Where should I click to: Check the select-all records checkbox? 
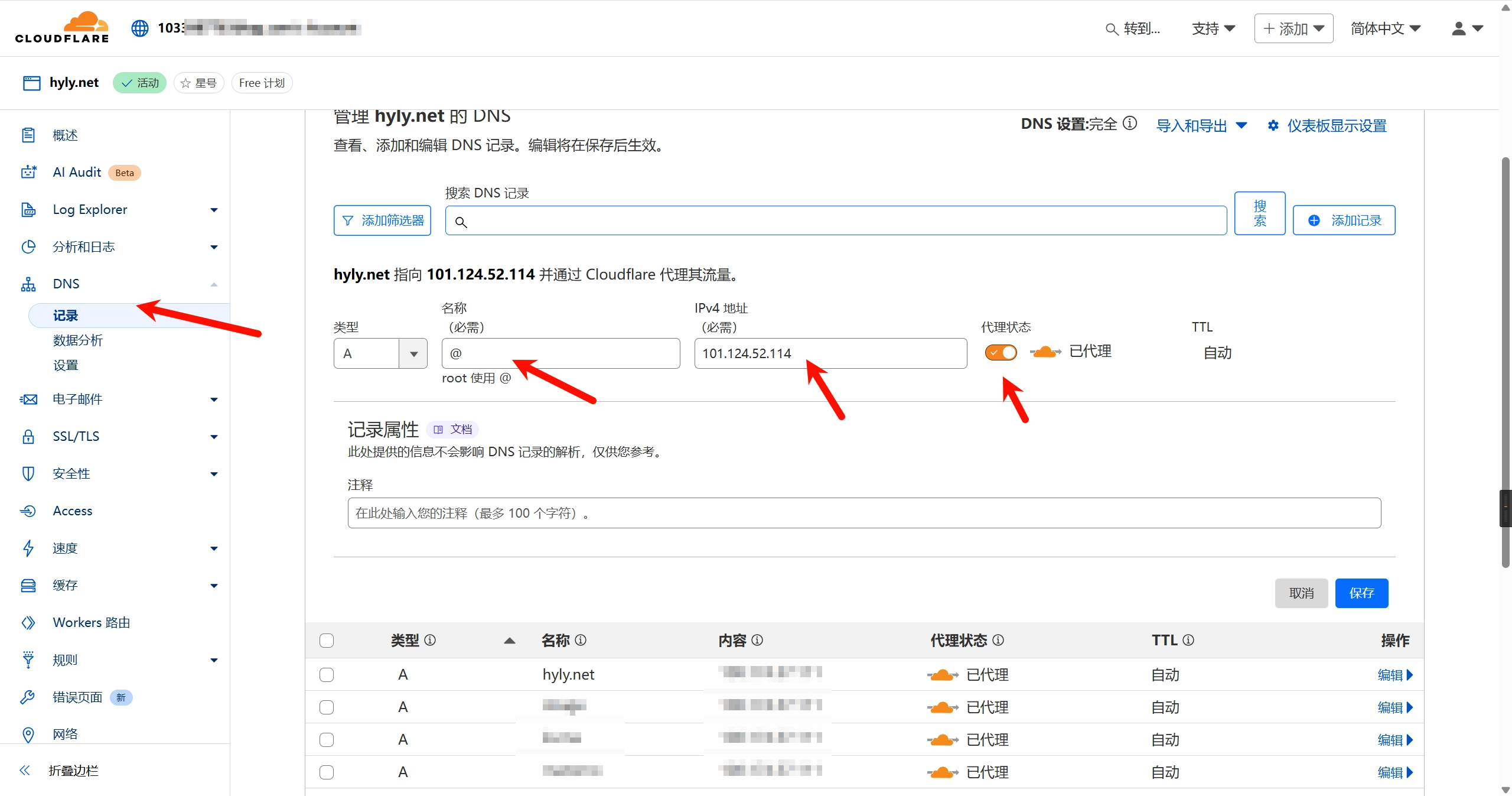click(x=327, y=641)
